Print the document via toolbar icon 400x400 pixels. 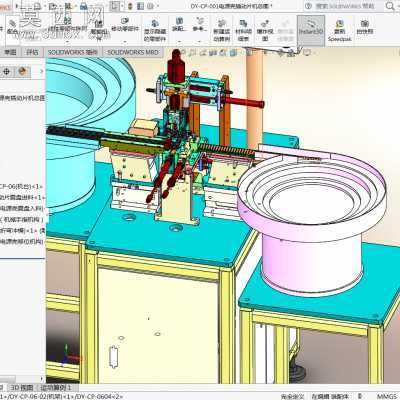83,6
